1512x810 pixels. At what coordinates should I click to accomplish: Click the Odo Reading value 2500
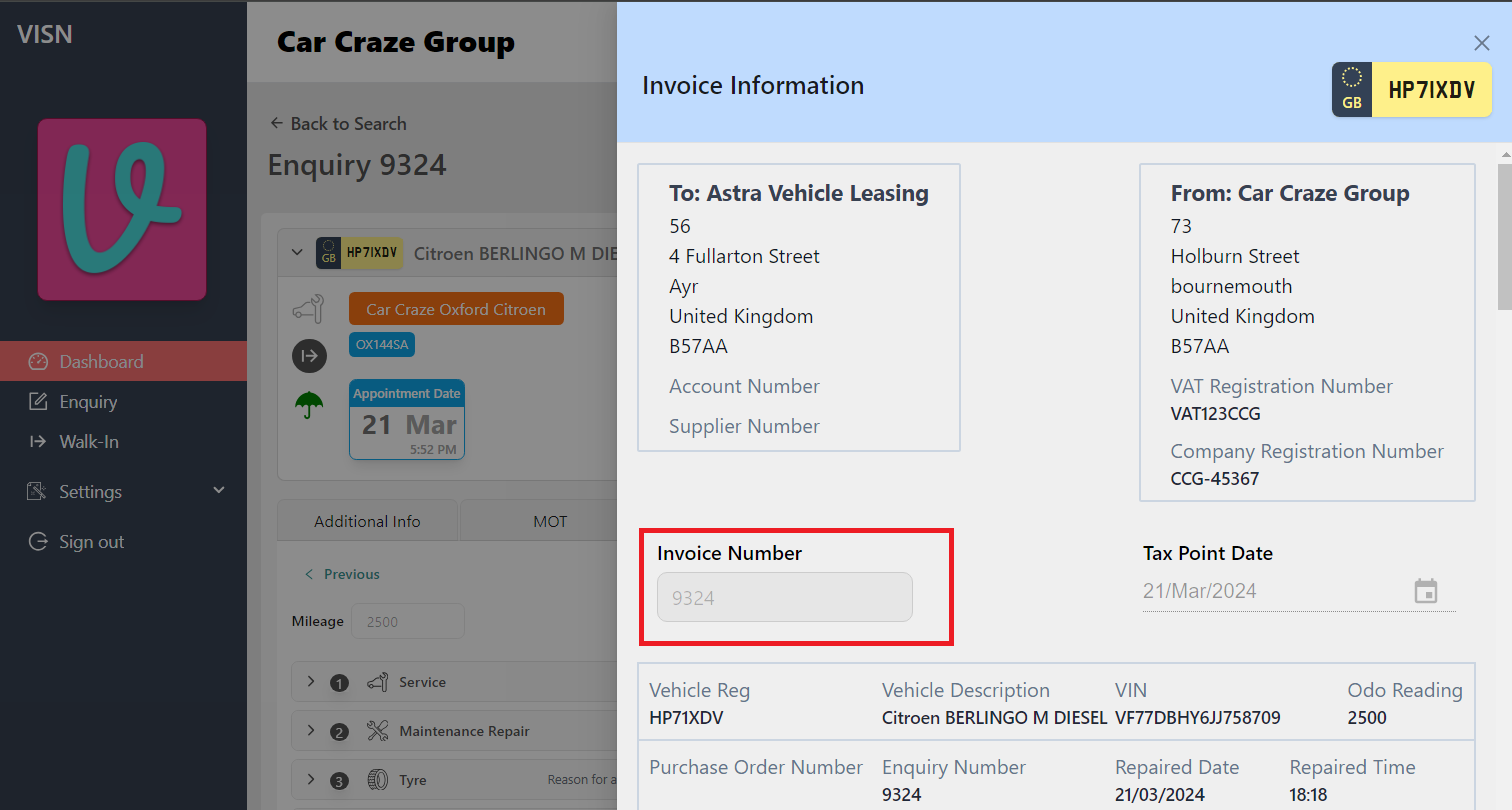click(x=1367, y=718)
